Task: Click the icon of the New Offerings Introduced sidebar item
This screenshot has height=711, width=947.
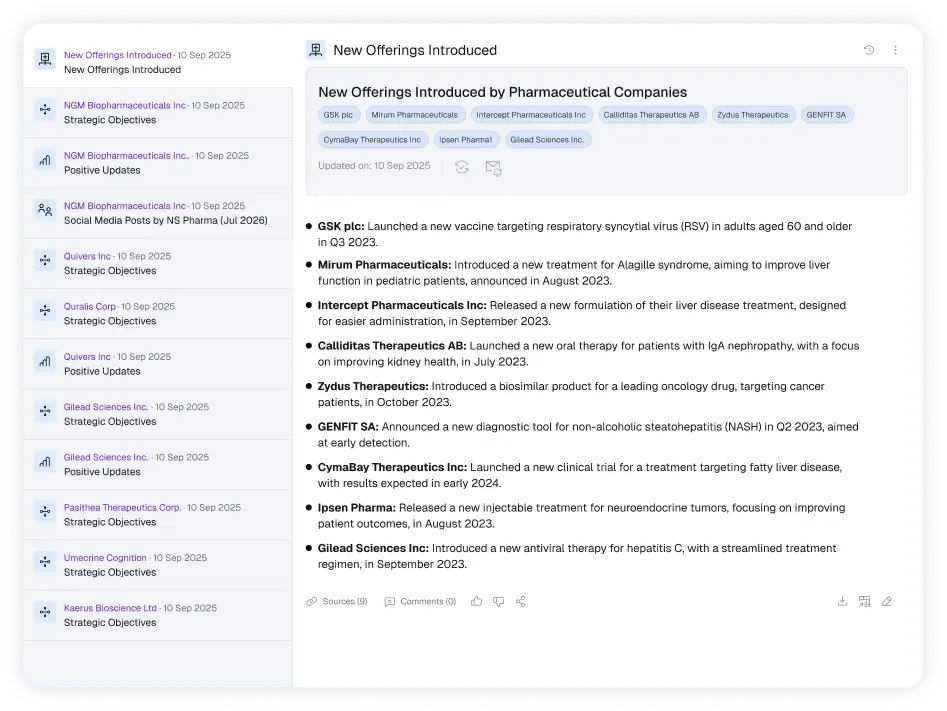Action: (45, 59)
